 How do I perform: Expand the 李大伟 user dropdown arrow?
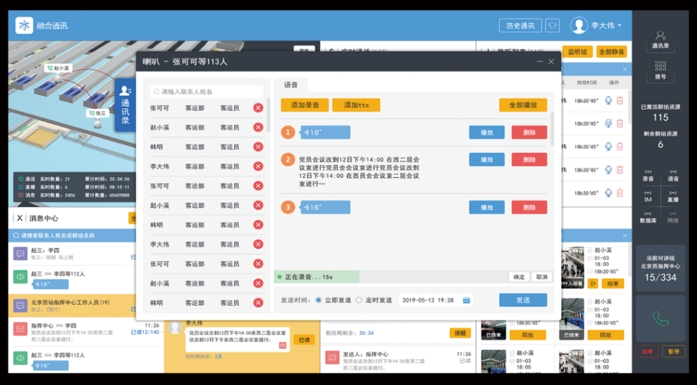[x=619, y=26]
